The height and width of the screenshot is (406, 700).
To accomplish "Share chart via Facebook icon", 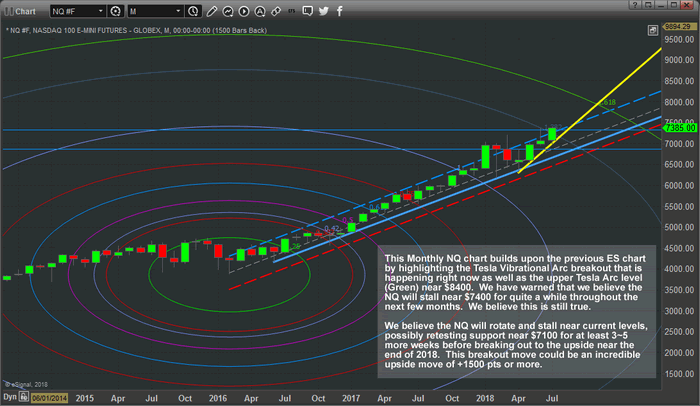I will point(340,11).
